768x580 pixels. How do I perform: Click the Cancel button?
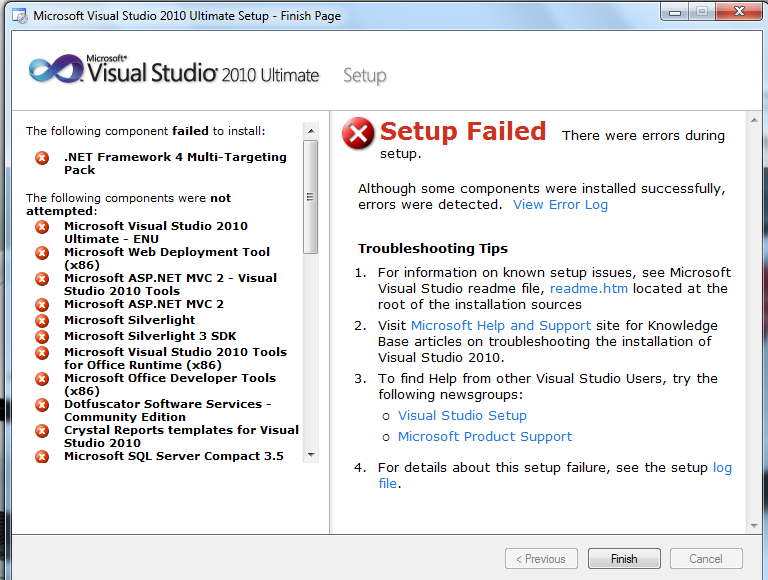[706, 559]
